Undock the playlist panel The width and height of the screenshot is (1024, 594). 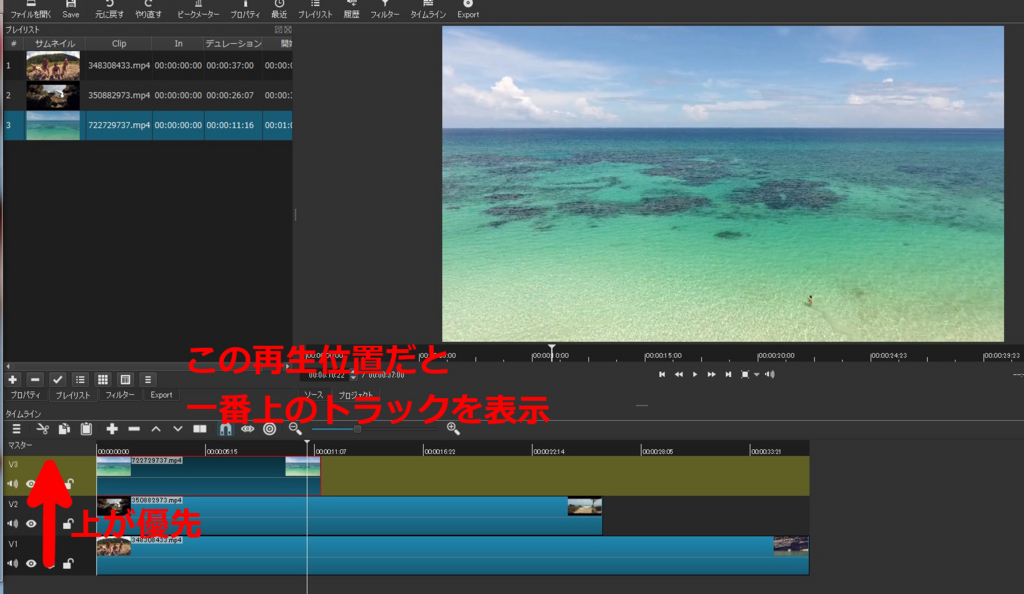[278, 29]
